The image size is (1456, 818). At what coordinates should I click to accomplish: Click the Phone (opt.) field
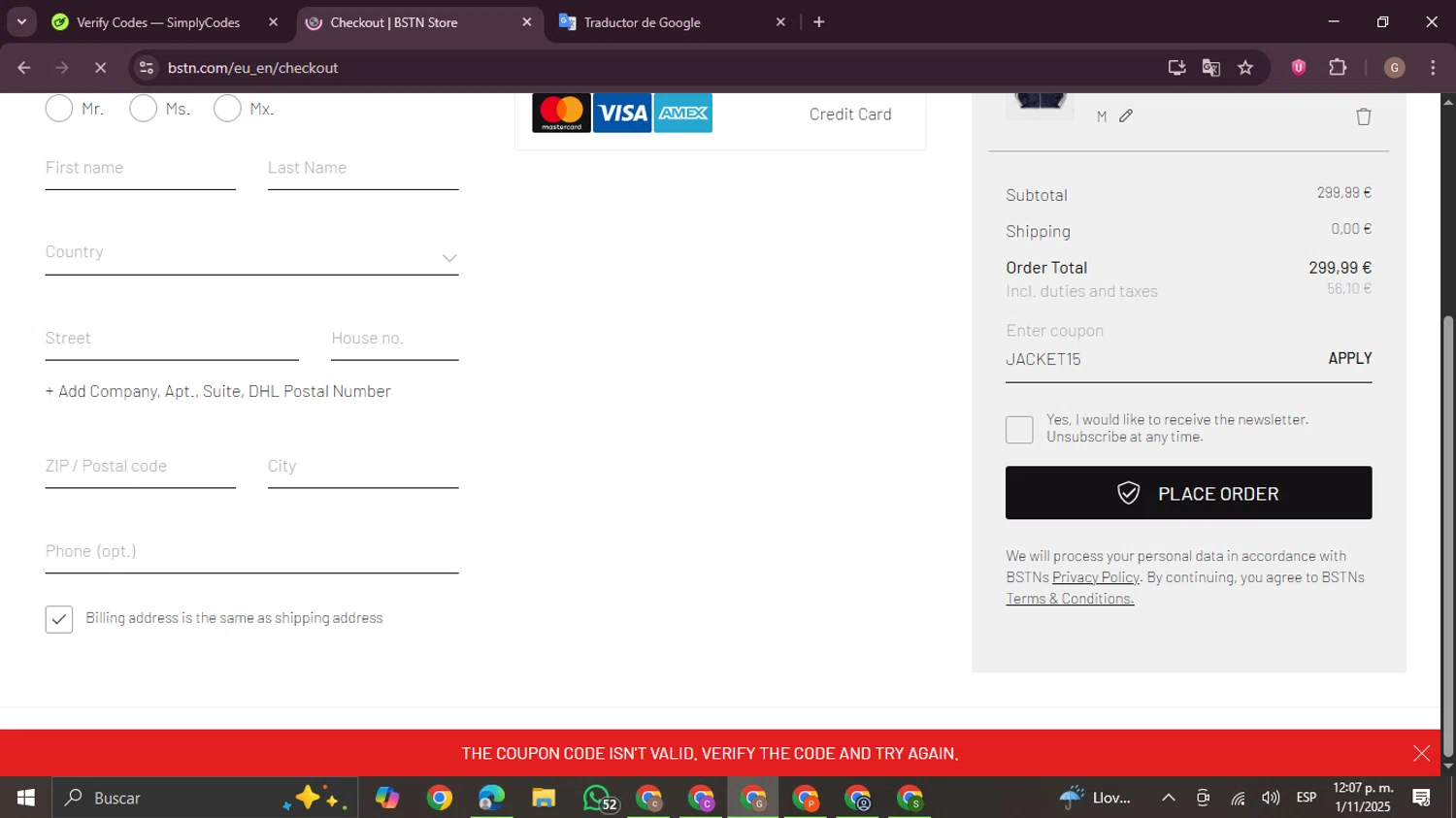[251, 553]
